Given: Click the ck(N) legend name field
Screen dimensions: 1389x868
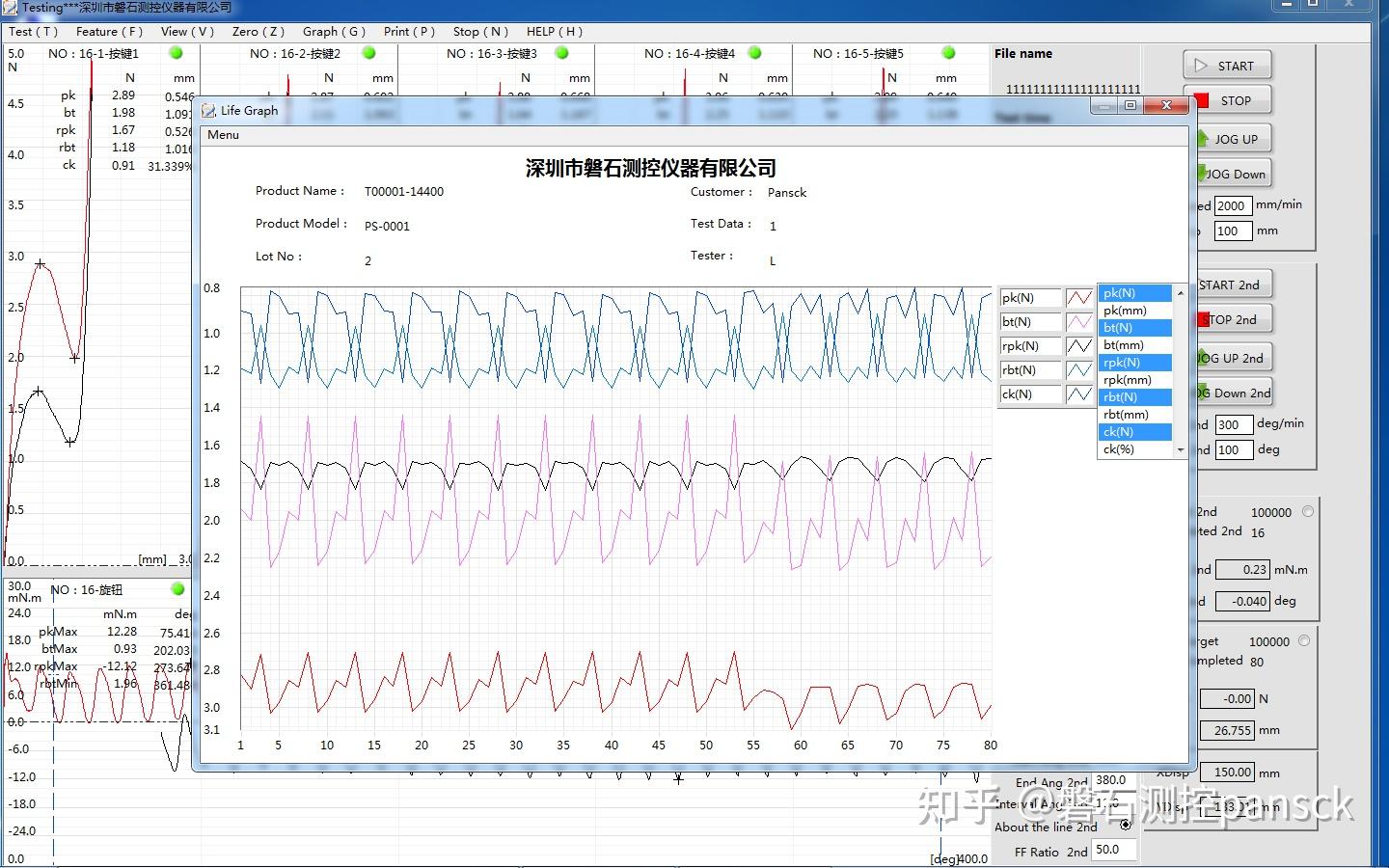Looking at the screenshot, I should click(x=1030, y=394).
